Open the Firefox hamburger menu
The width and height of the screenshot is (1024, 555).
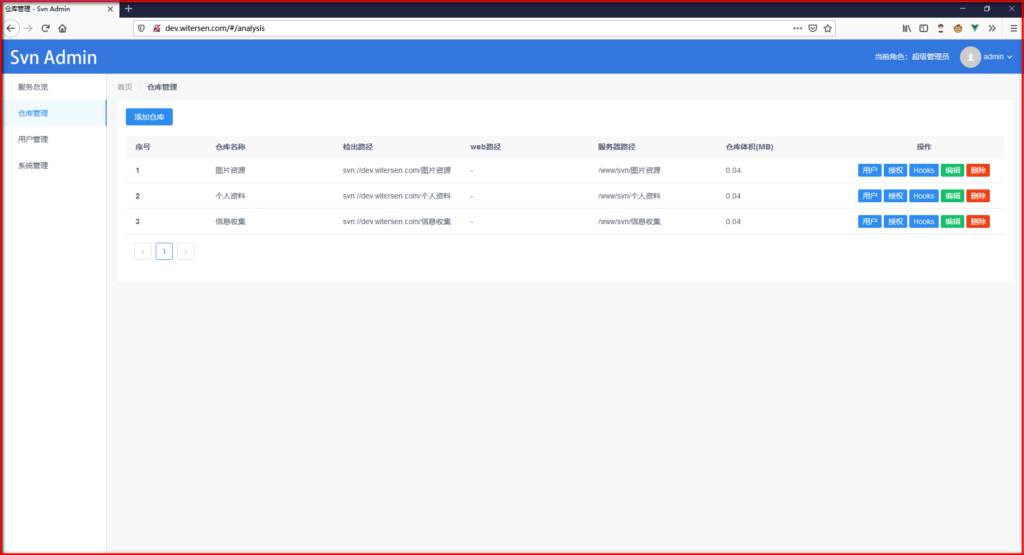point(1013,28)
